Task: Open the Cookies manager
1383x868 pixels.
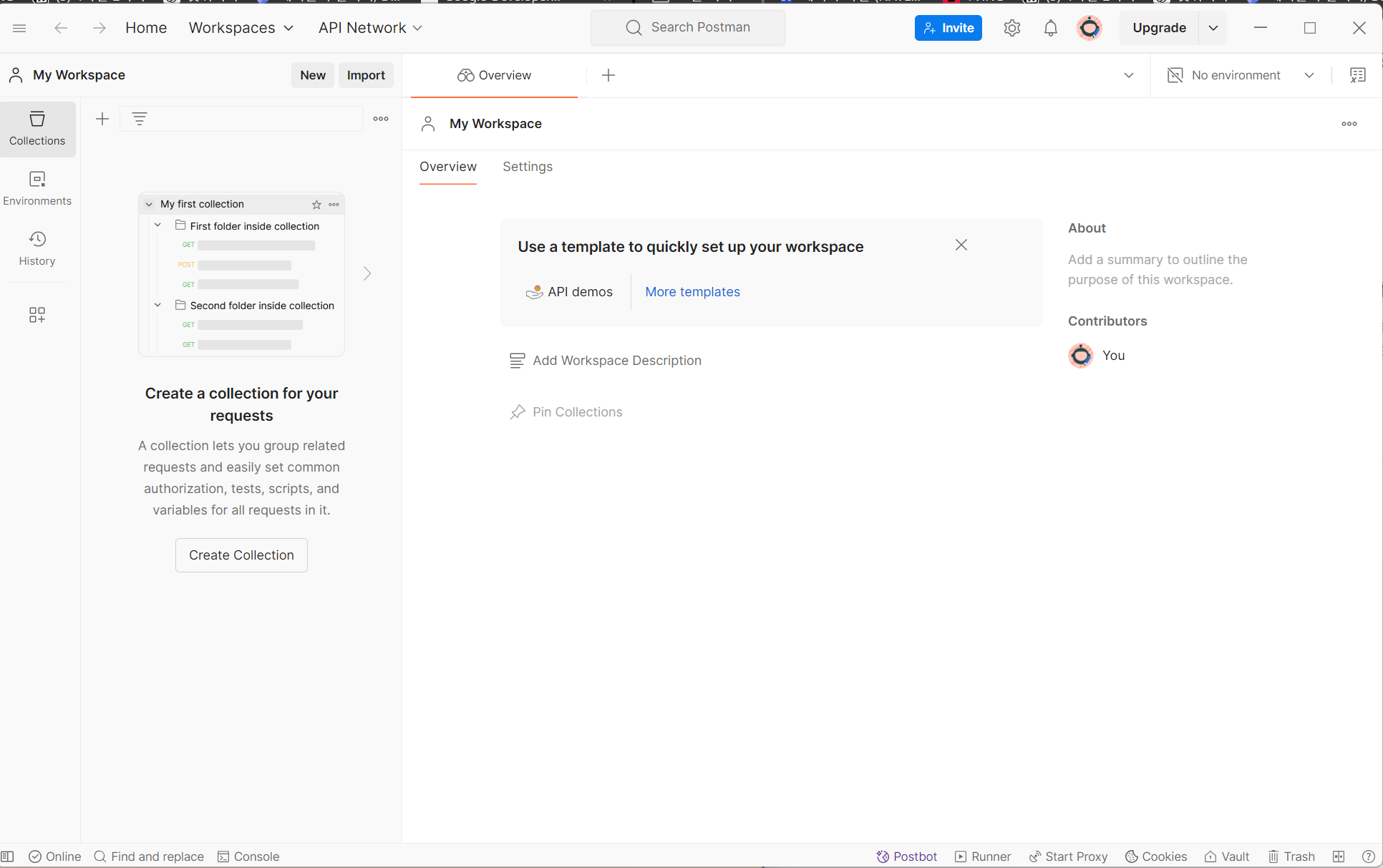Action: (x=1155, y=857)
